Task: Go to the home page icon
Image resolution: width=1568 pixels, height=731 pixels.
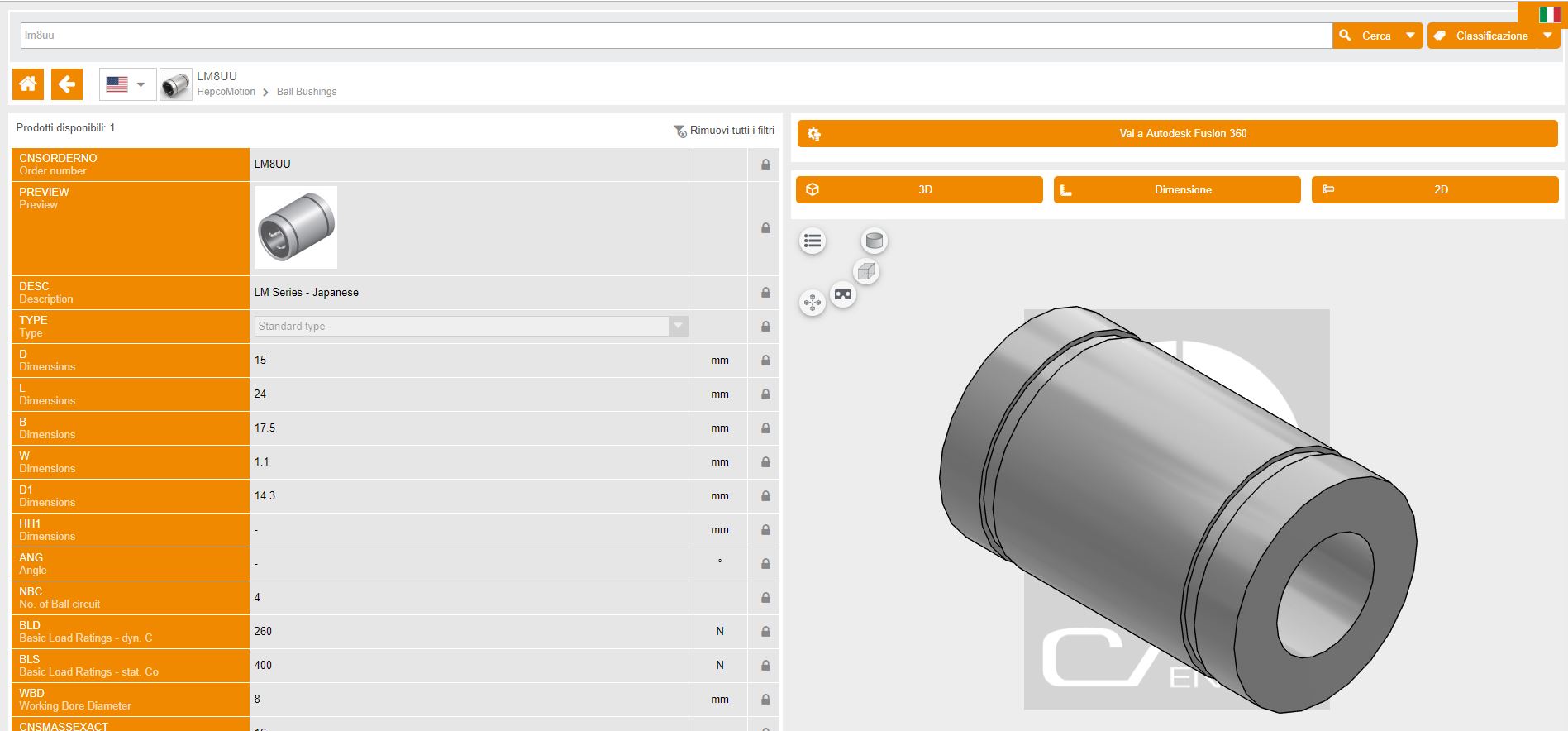Action: click(28, 84)
